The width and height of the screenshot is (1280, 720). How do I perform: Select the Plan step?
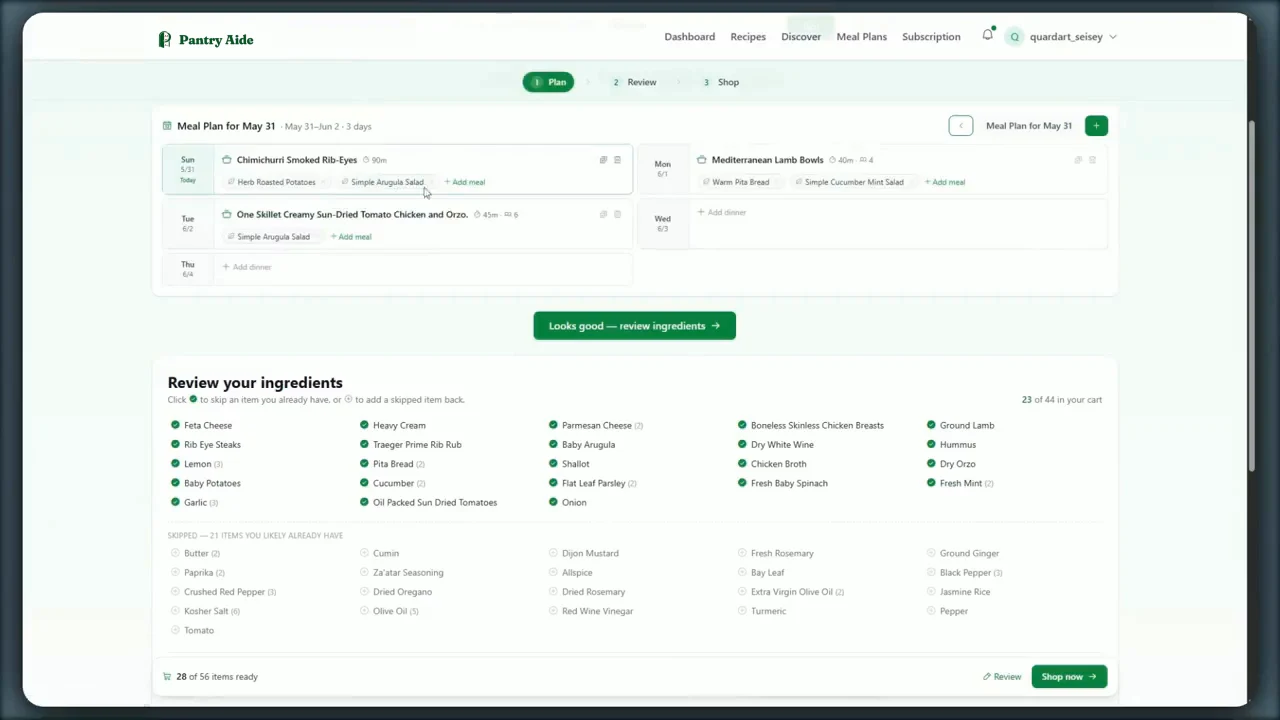pos(548,82)
